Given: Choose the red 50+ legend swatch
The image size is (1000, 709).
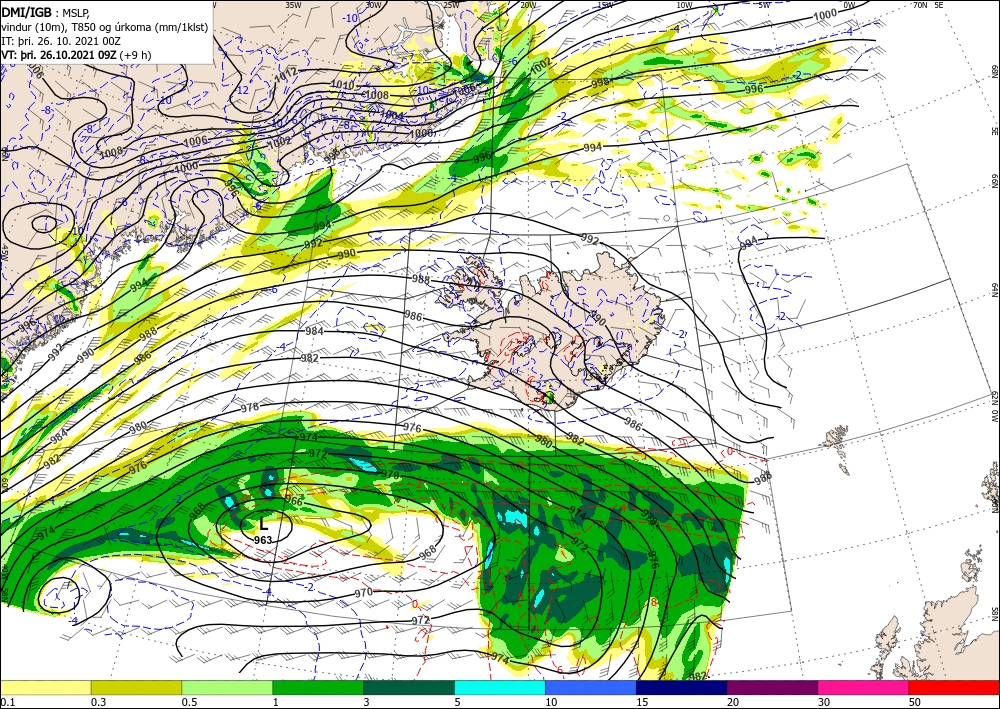Looking at the screenshot, I should (x=954, y=687).
